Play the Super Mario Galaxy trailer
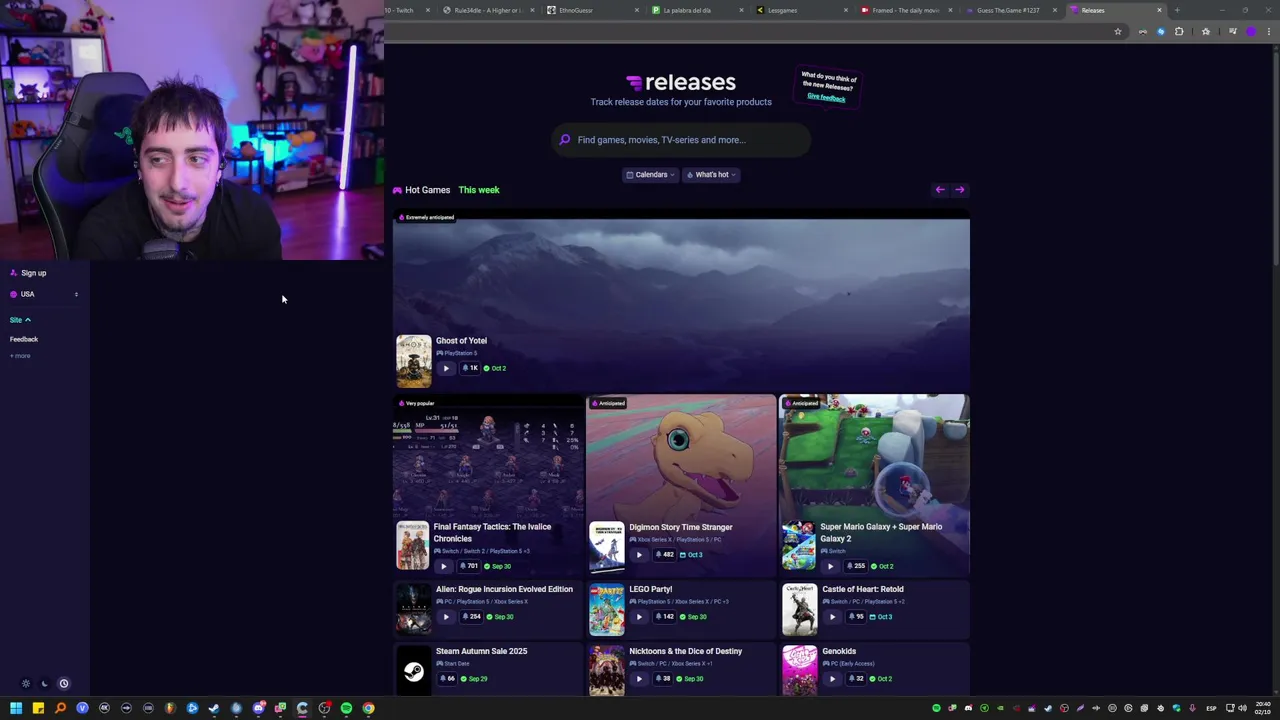This screenshot has height=720, width=1280. pyautogui.click(x=830, y=566)
